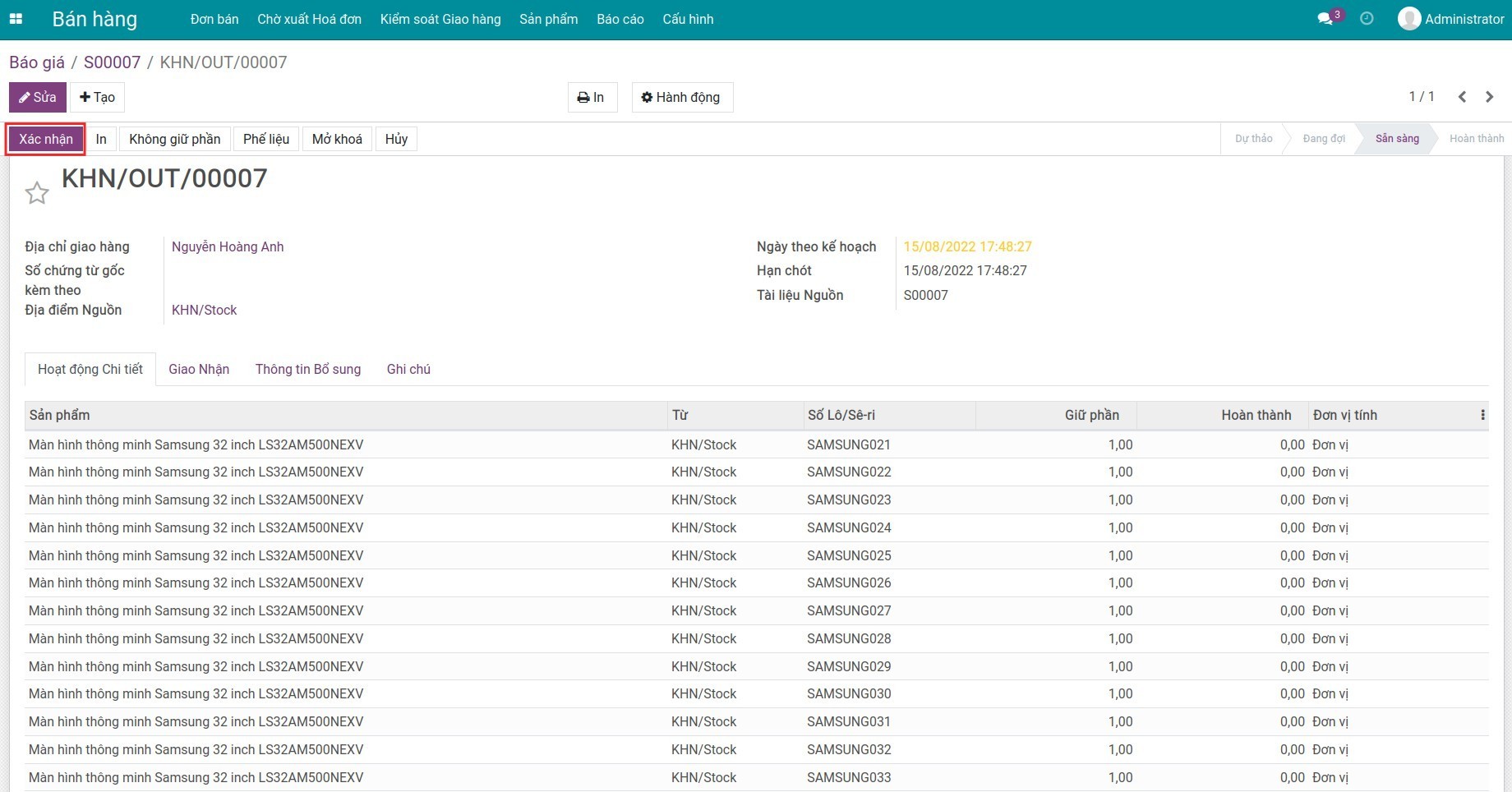Click serial number SAMSUNG028
This screenshot has width=1512, height=792.
tap(849, 638)
